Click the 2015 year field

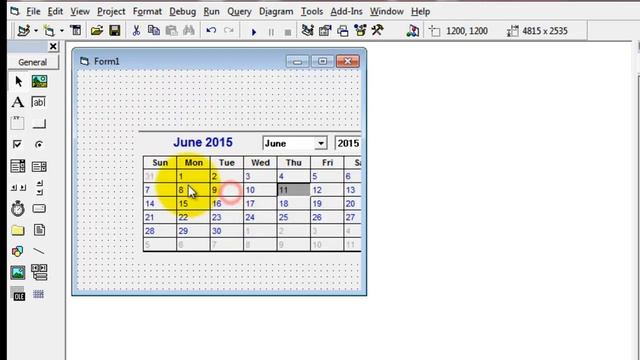pyautogui.click(x=348, y=143)
